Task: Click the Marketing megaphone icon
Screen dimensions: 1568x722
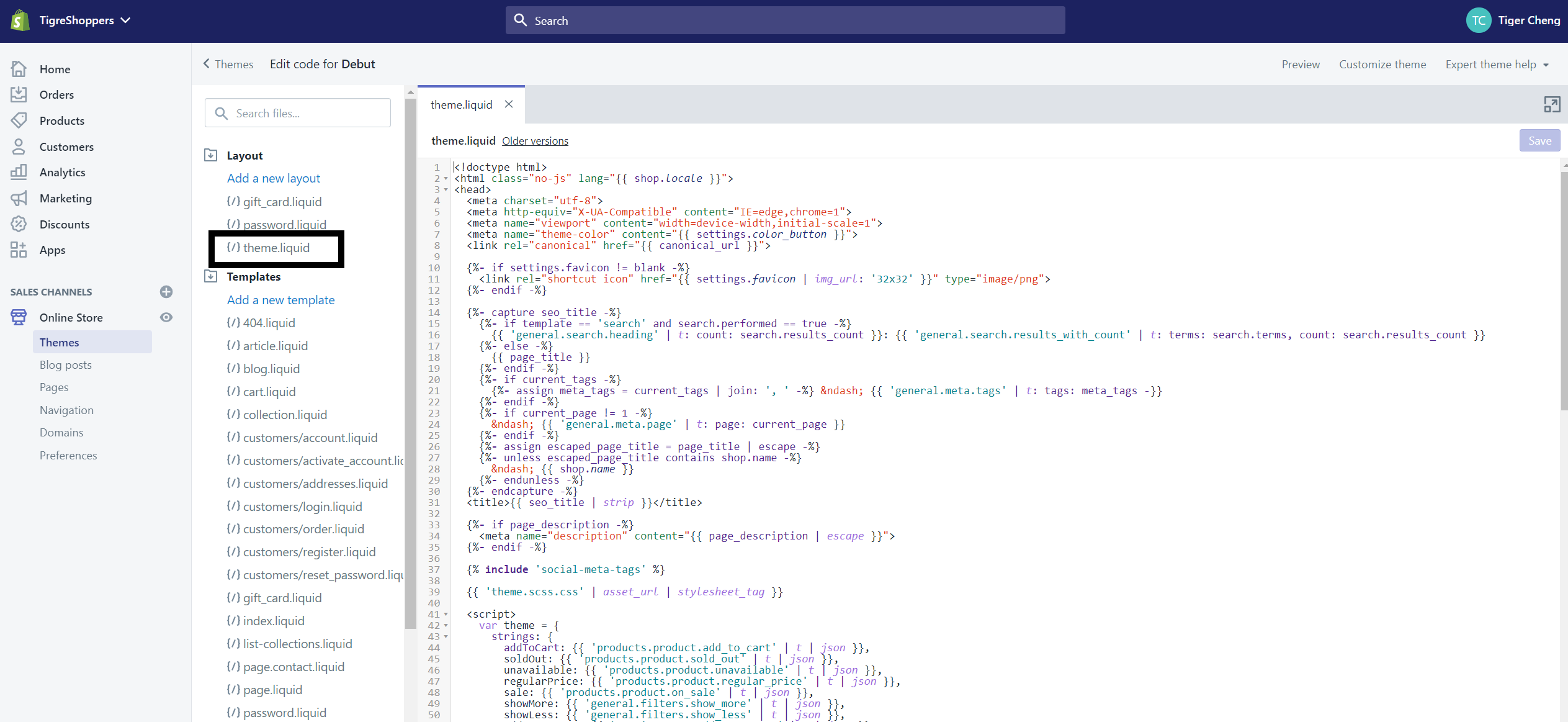Action: (x=19, y=198)
